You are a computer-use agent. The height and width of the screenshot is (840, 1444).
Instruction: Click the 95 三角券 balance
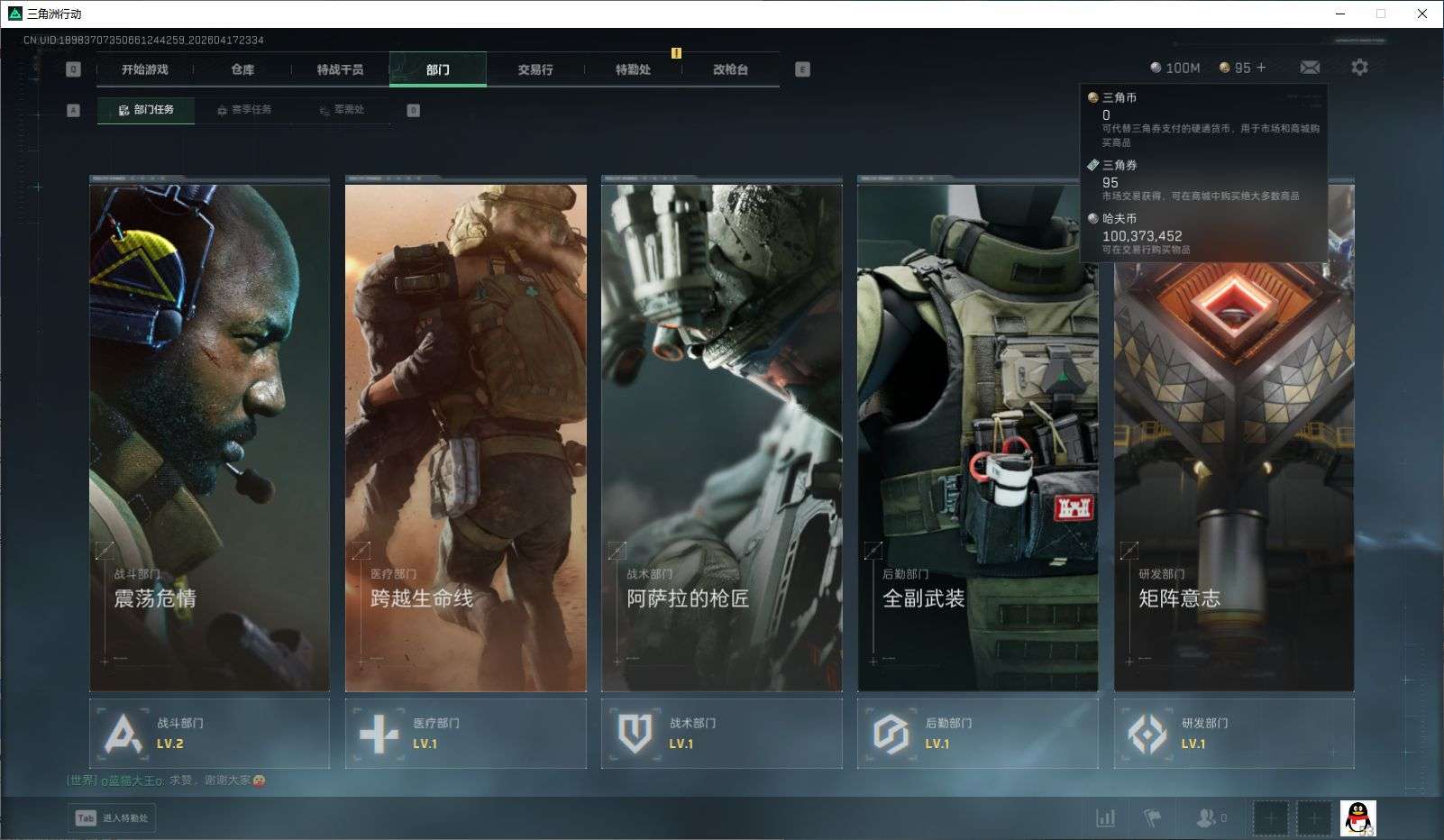(1235, 68)
